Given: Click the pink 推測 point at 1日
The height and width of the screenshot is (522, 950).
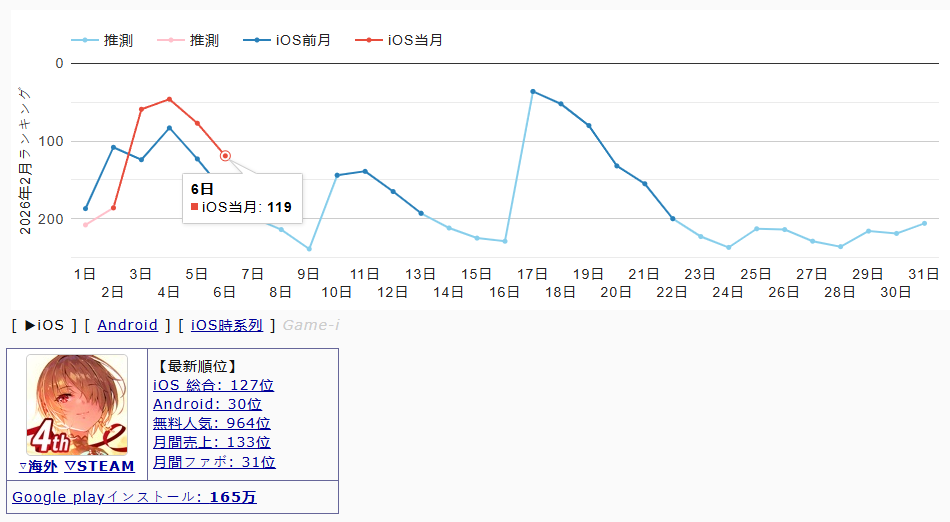Looking at the screenshot, I should 85,225.
